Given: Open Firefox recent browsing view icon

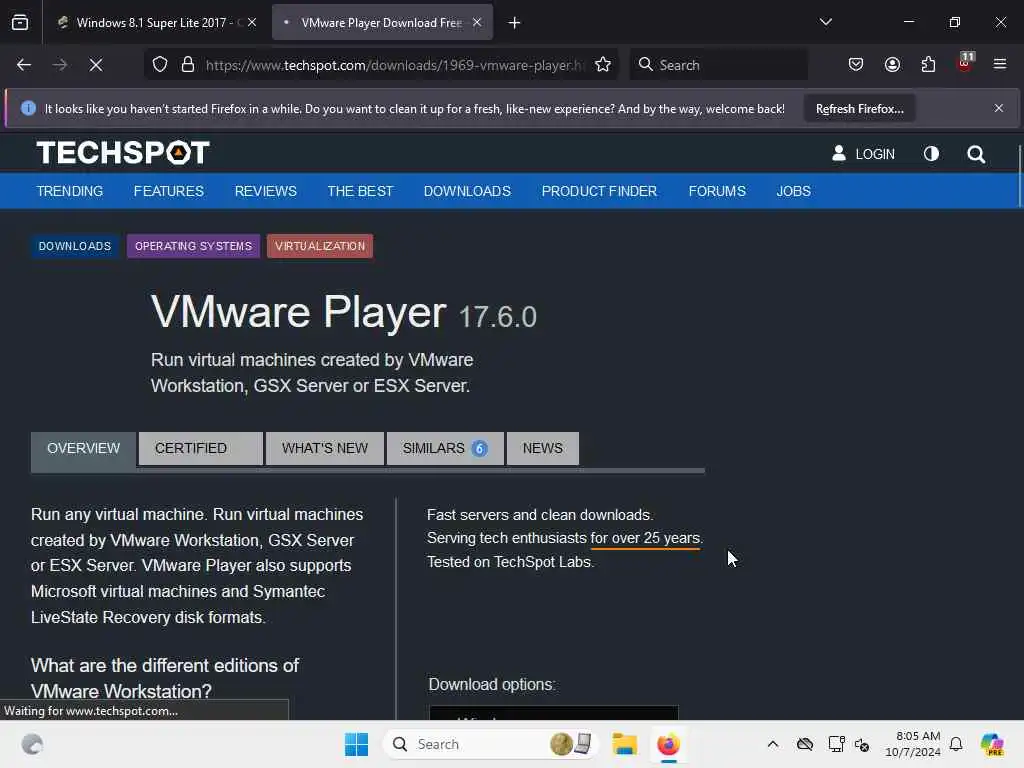Looking at the screenshot, I should click(20, 22).
